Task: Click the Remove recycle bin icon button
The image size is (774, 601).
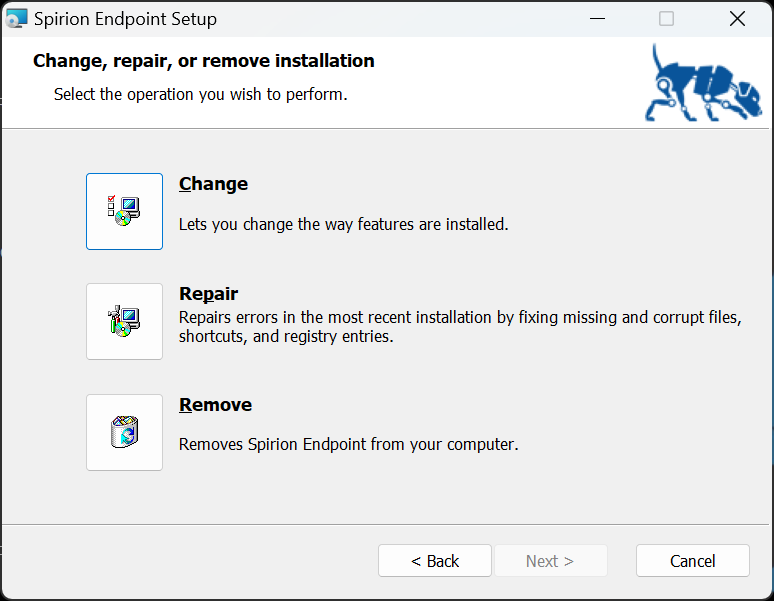Action: pos(124,432)
